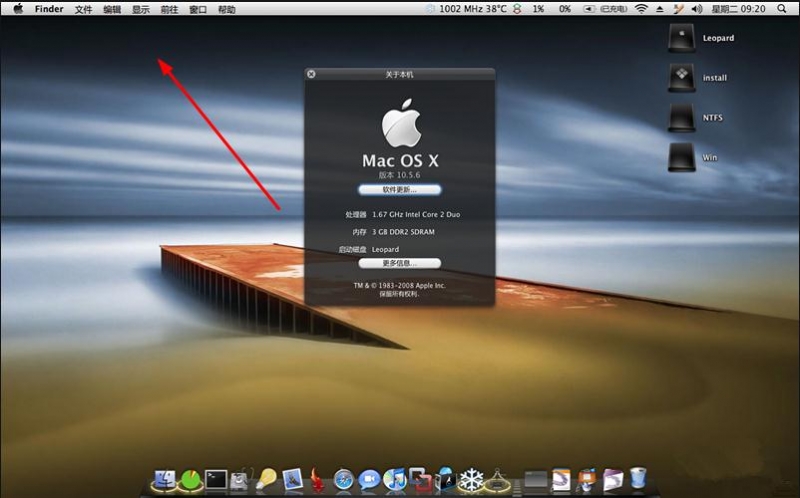This screenshot has height=498, width=800.
Task: Open the 窗口 menu
Action: coord(198,9)
